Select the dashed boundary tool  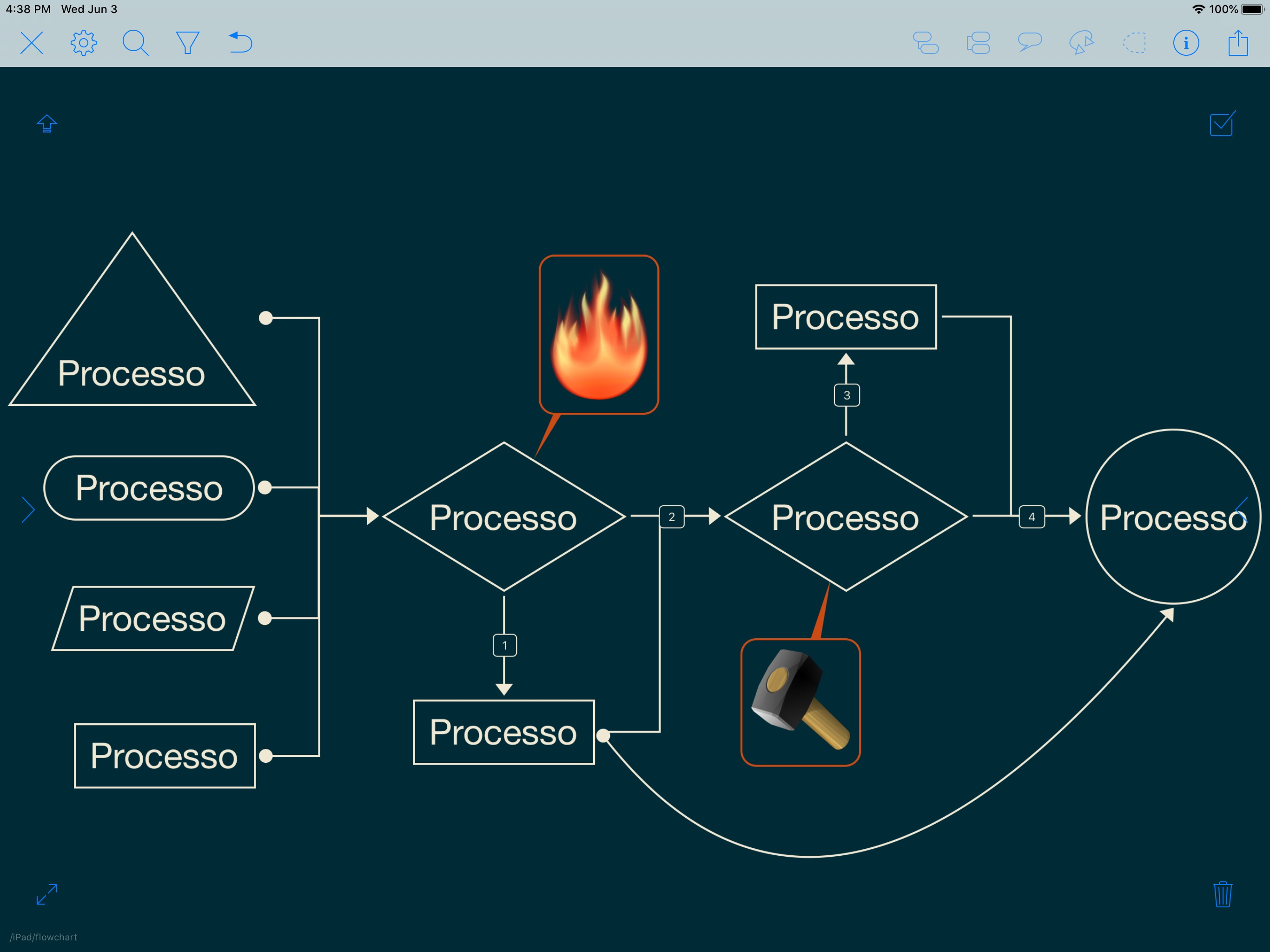click(x=1134, y=43)
